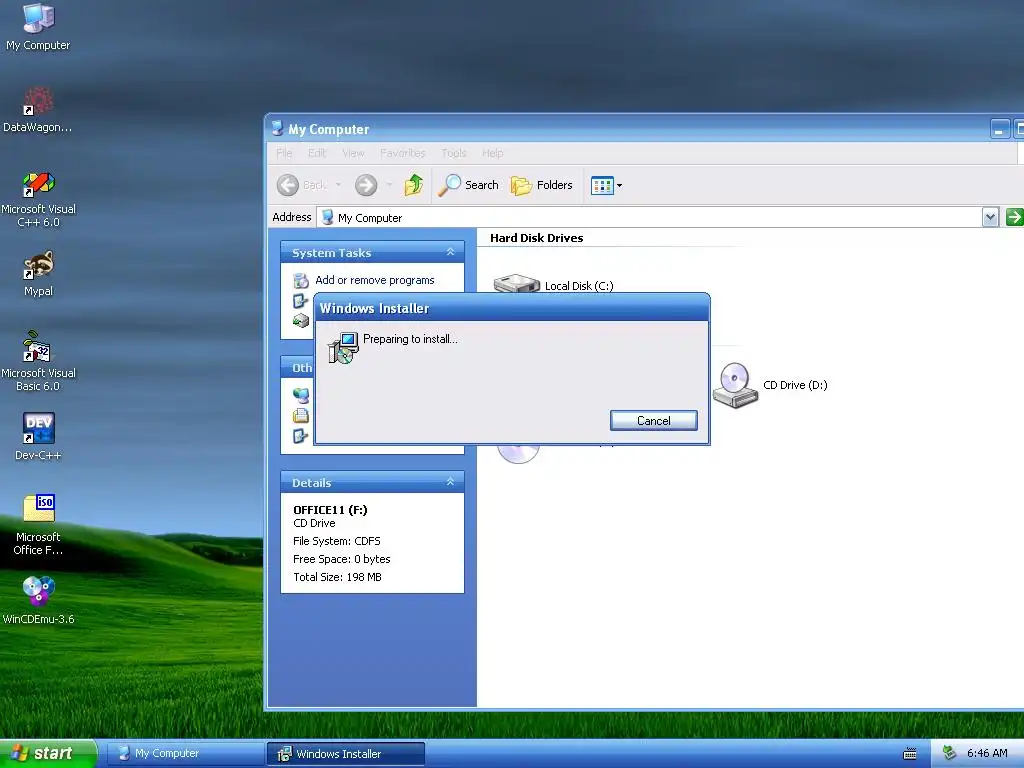Switch to My Computer taskbar button
The image size is (1024, 768).
click(185, 754)
